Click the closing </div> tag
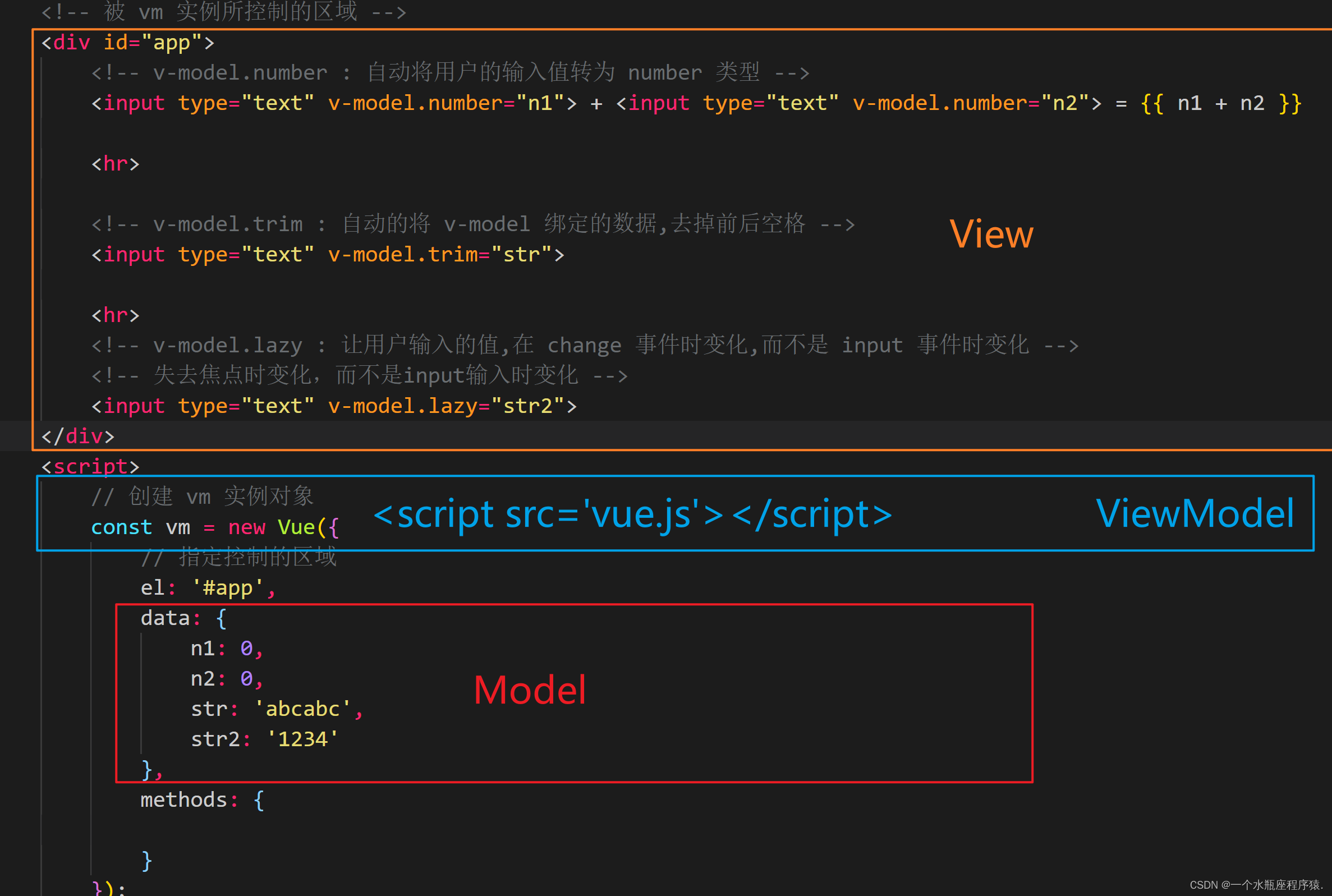This screenshot has width=1332, height=896. pos(78,436)
